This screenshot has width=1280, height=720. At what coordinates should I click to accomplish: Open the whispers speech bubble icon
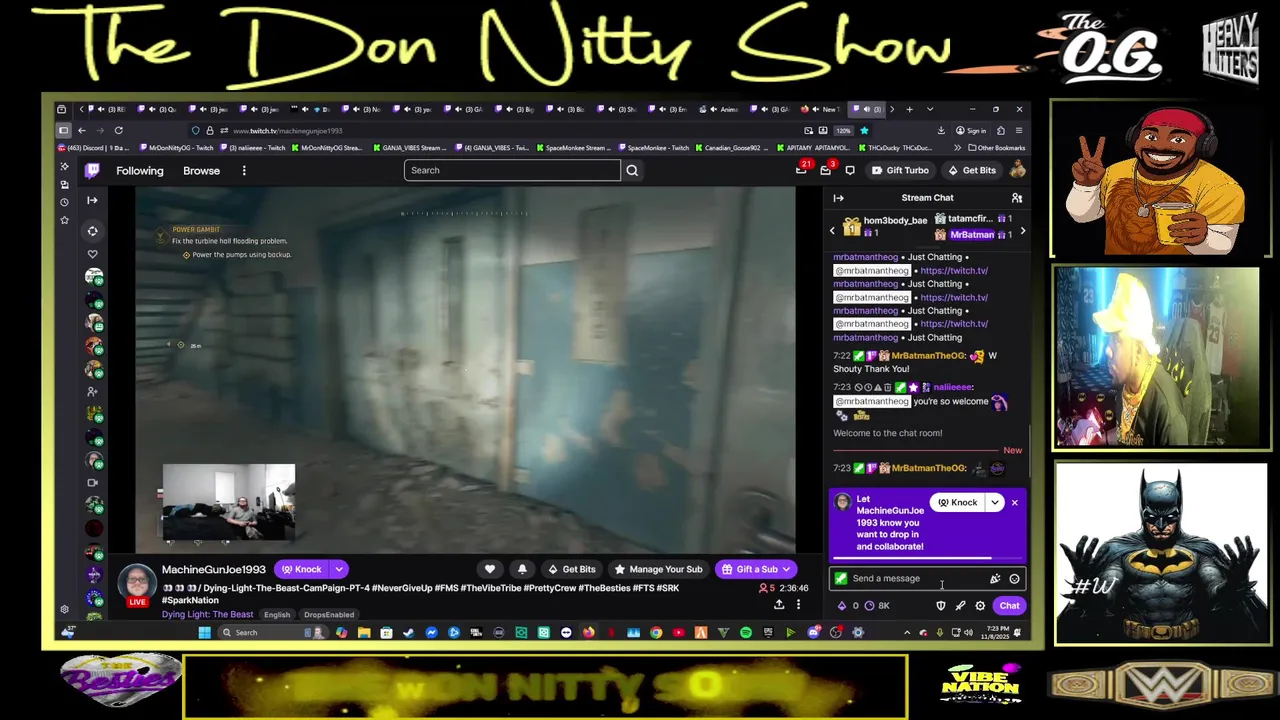(x=850, y=170)
